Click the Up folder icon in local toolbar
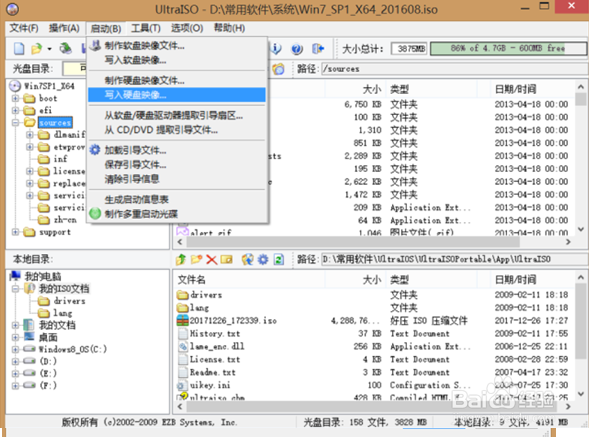589x439 pixels. click(181, 259)
